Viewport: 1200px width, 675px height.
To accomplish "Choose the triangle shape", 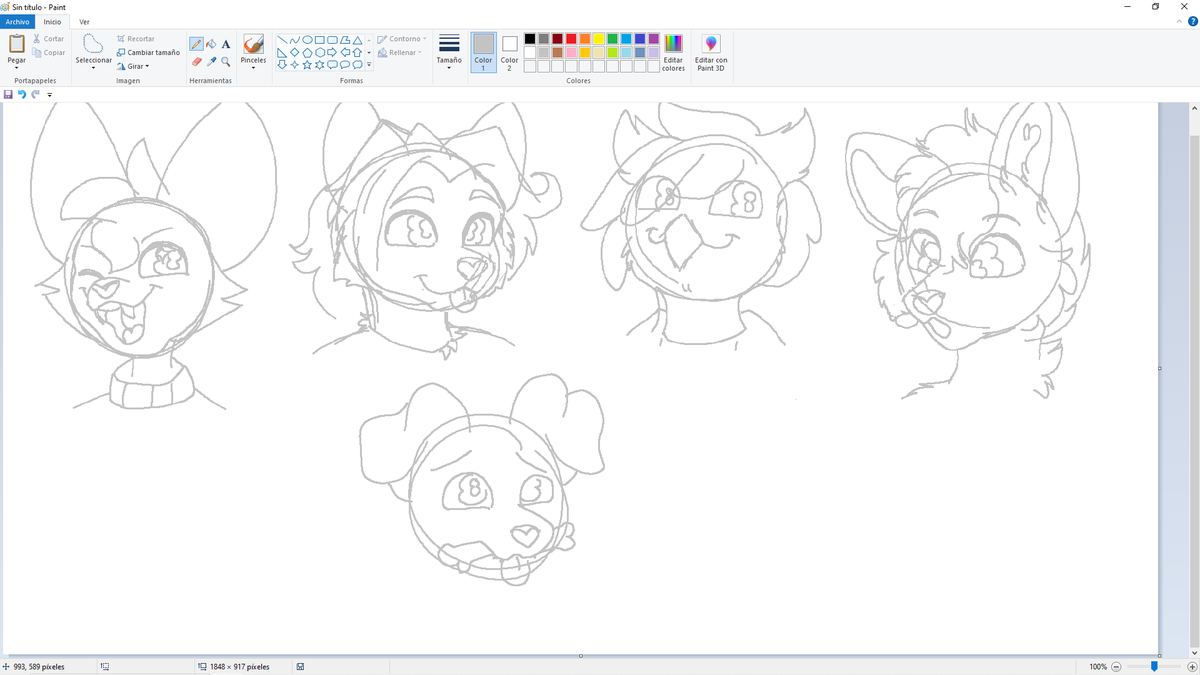I will point(358,40).
